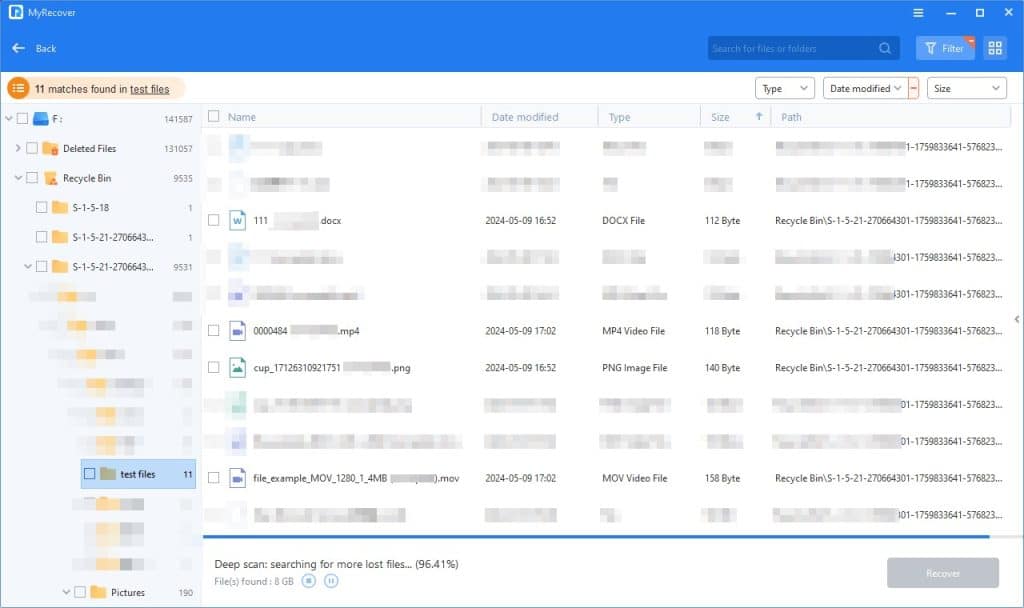This screenshot has height=608, width=1024.
Task: Click the Deleted Files folder icon
Action: [x=50, y=149]
